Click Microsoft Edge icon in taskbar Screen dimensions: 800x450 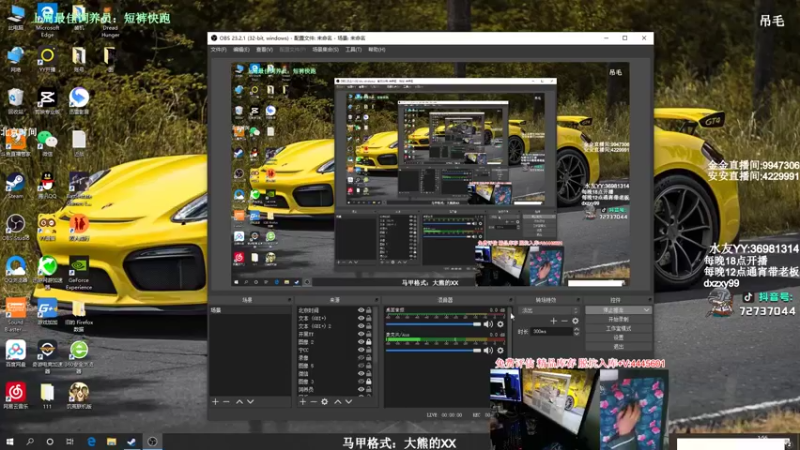(91, 441)
